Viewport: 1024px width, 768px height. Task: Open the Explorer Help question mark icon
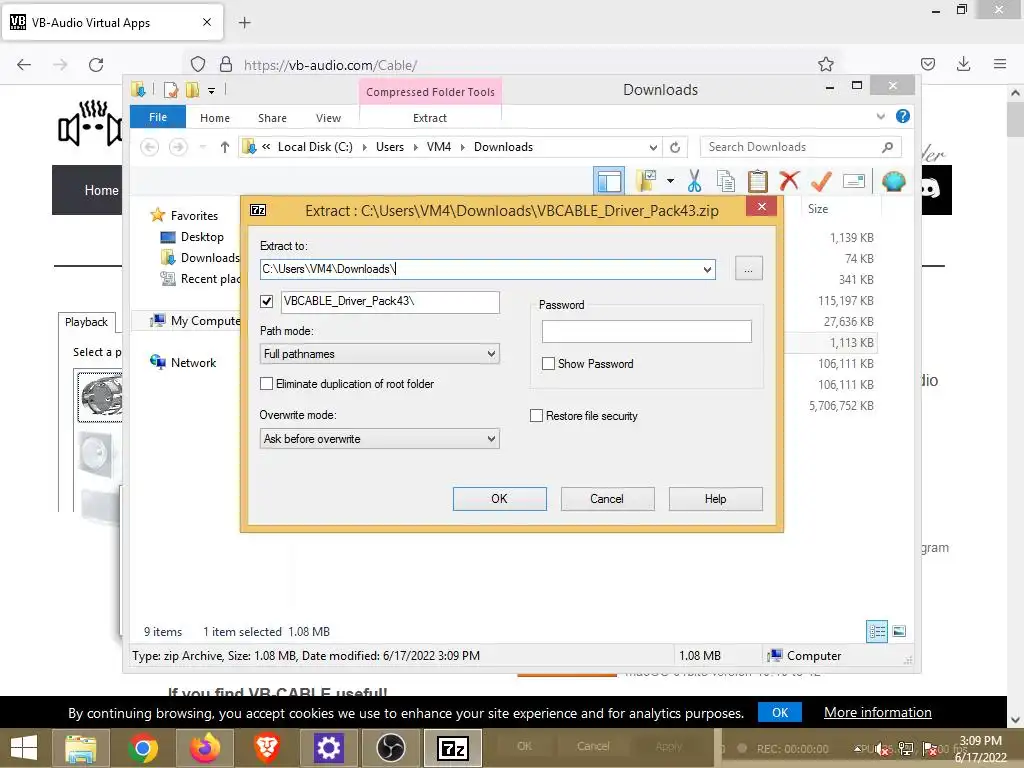click(x=903, y=116)
